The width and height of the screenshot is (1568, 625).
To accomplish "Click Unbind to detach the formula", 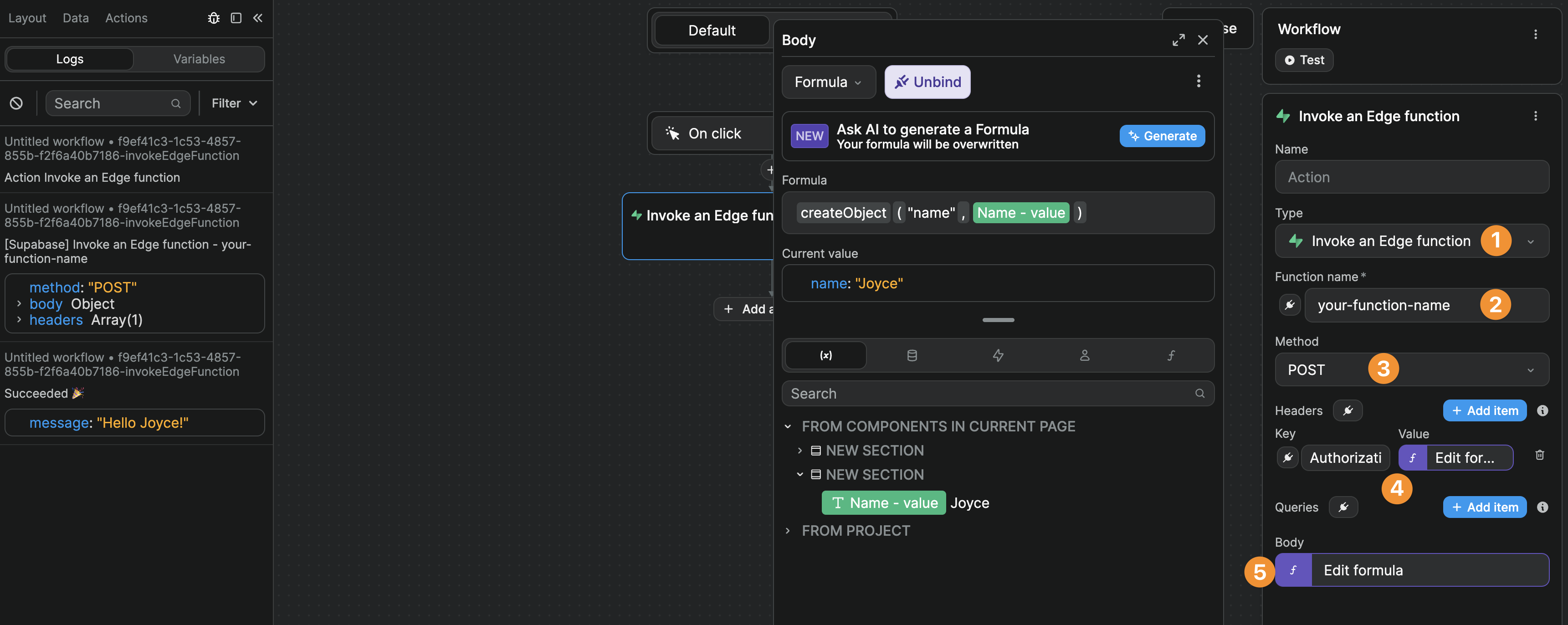I will (x=927, y=82).
